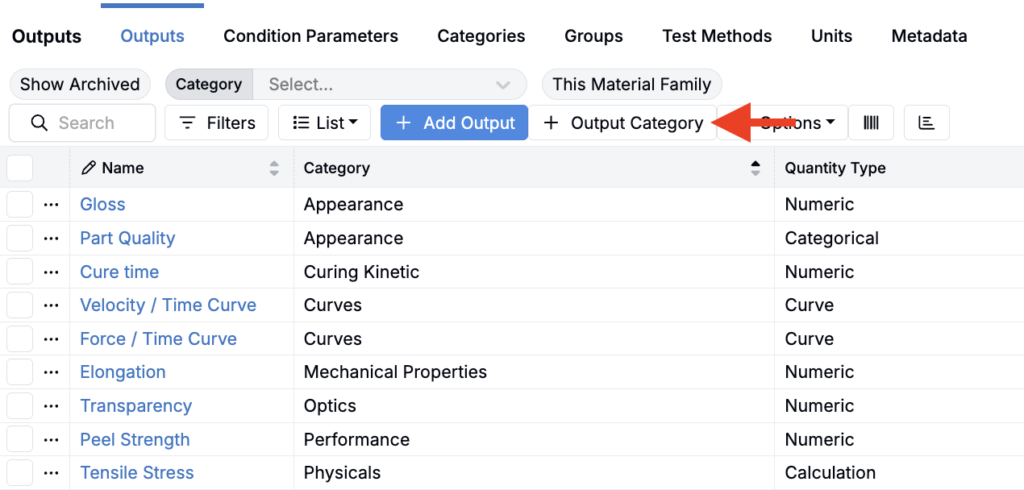The height and width of the screenshot is (490, 1024).
Task: Click the Add Output button
Action: pos(454,123)
